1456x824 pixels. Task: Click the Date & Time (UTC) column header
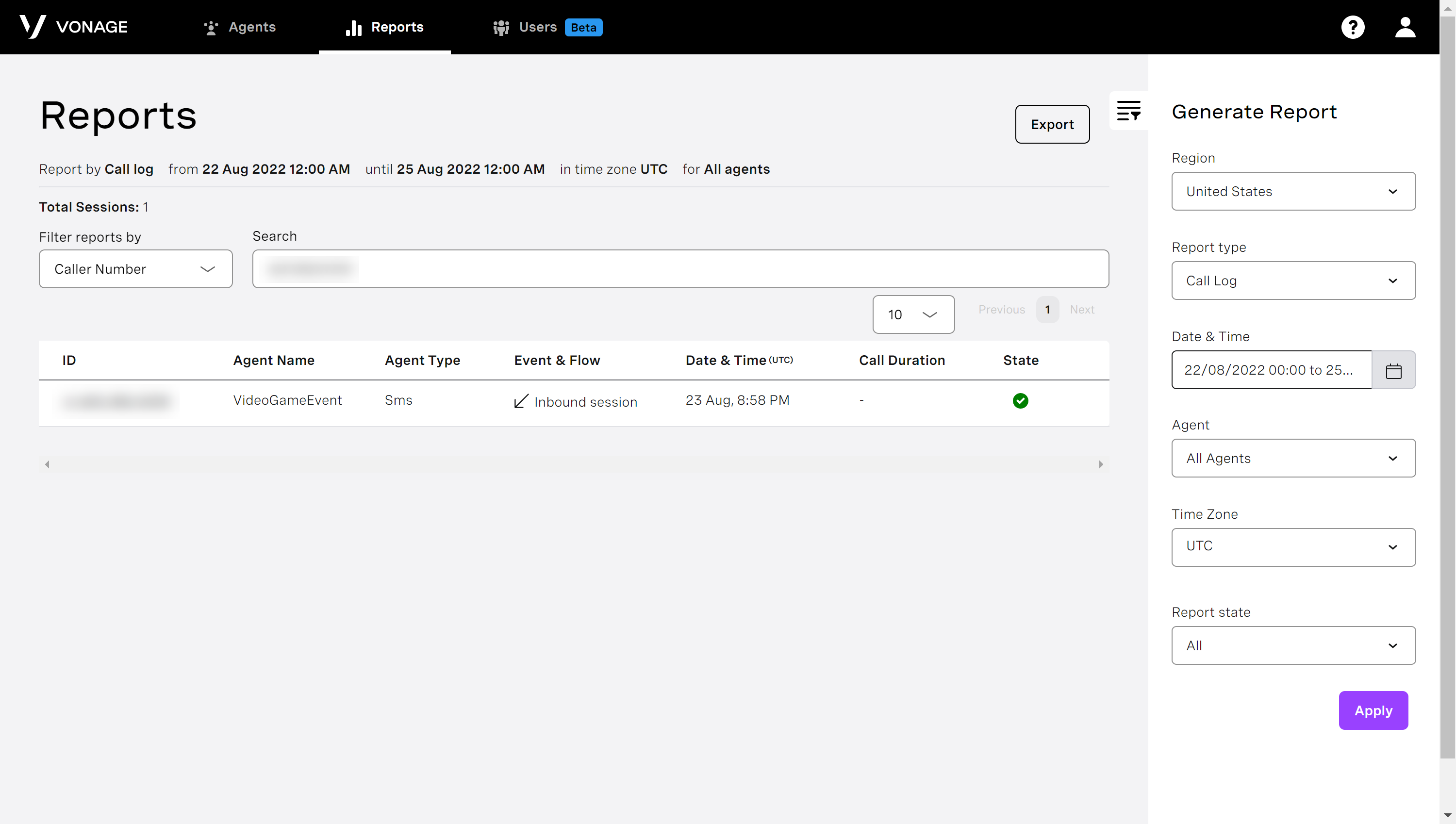[739, 361]
